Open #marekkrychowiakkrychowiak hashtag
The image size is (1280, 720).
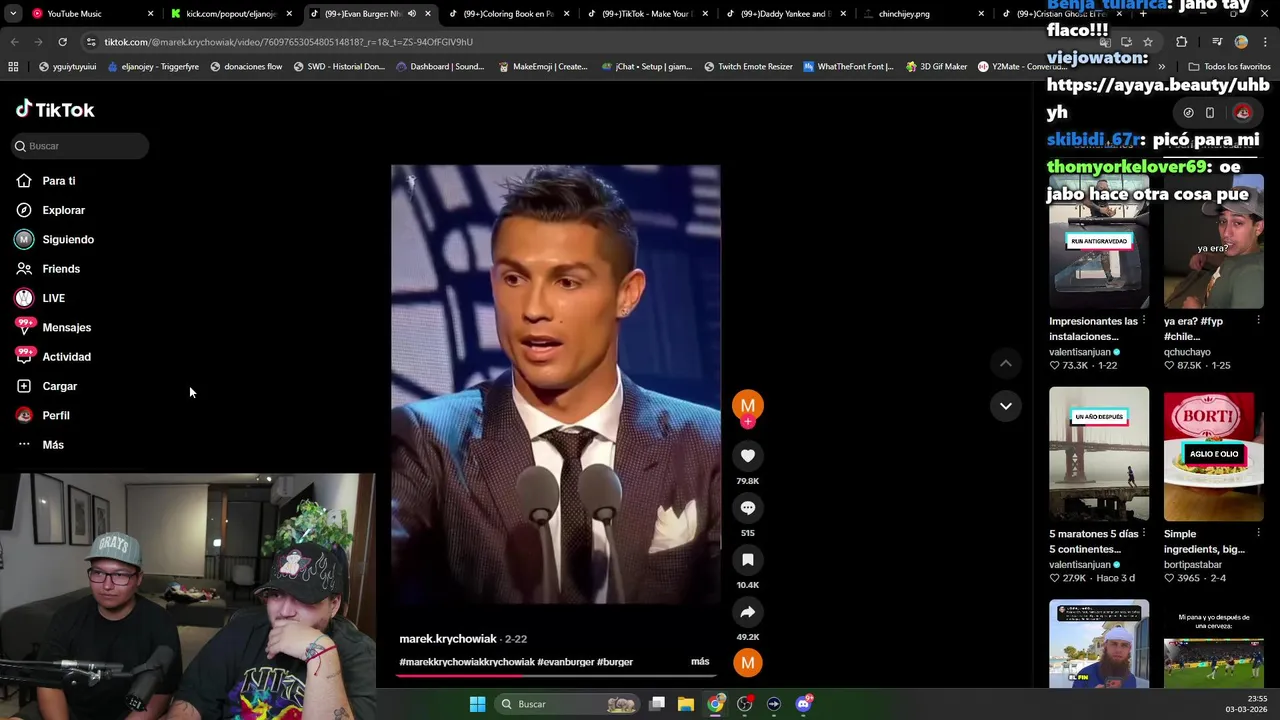click(467, 662)
